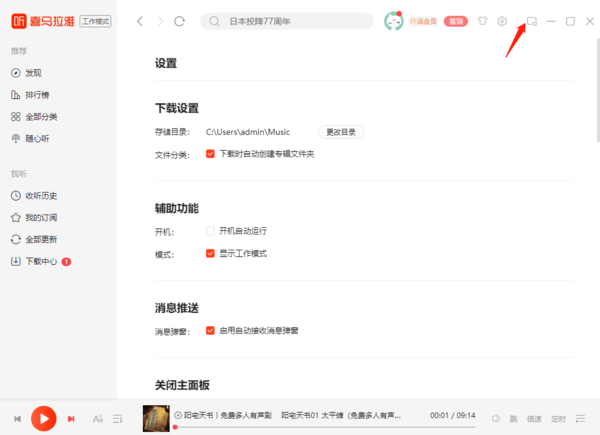Open settings via the gear icon
Image resolution: width=600 pixels, height=435 pixels.
click(x=502, y=21)
